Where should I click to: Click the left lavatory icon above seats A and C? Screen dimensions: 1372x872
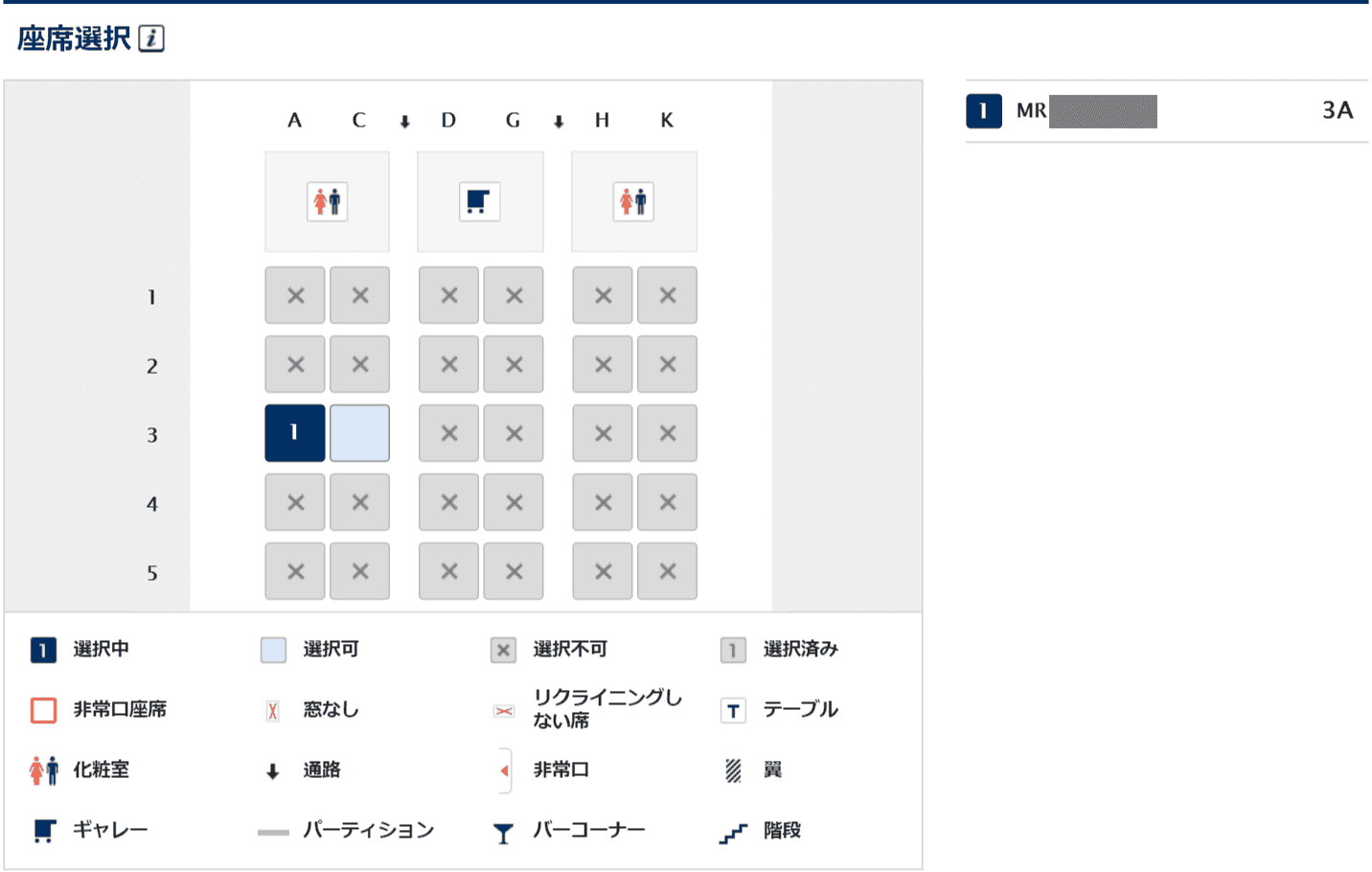[x=327, y=202]
